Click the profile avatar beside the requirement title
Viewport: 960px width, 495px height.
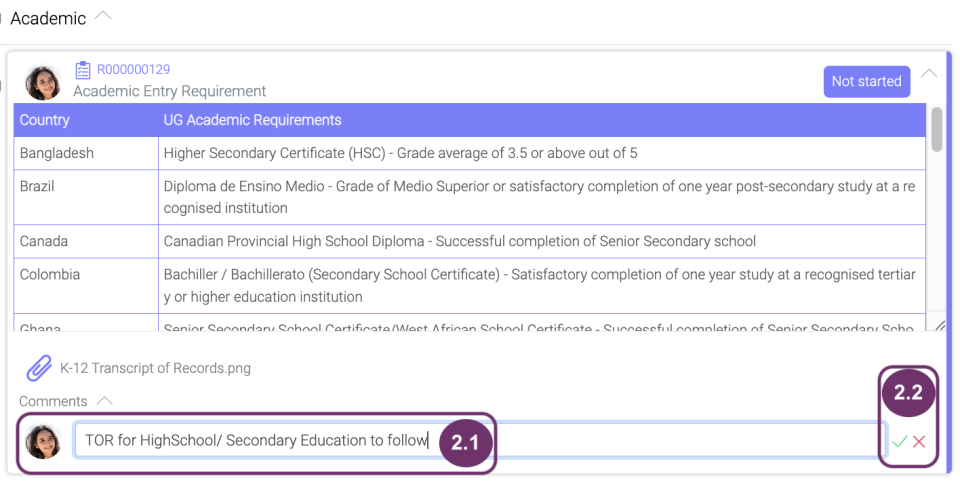pos(43,82)
